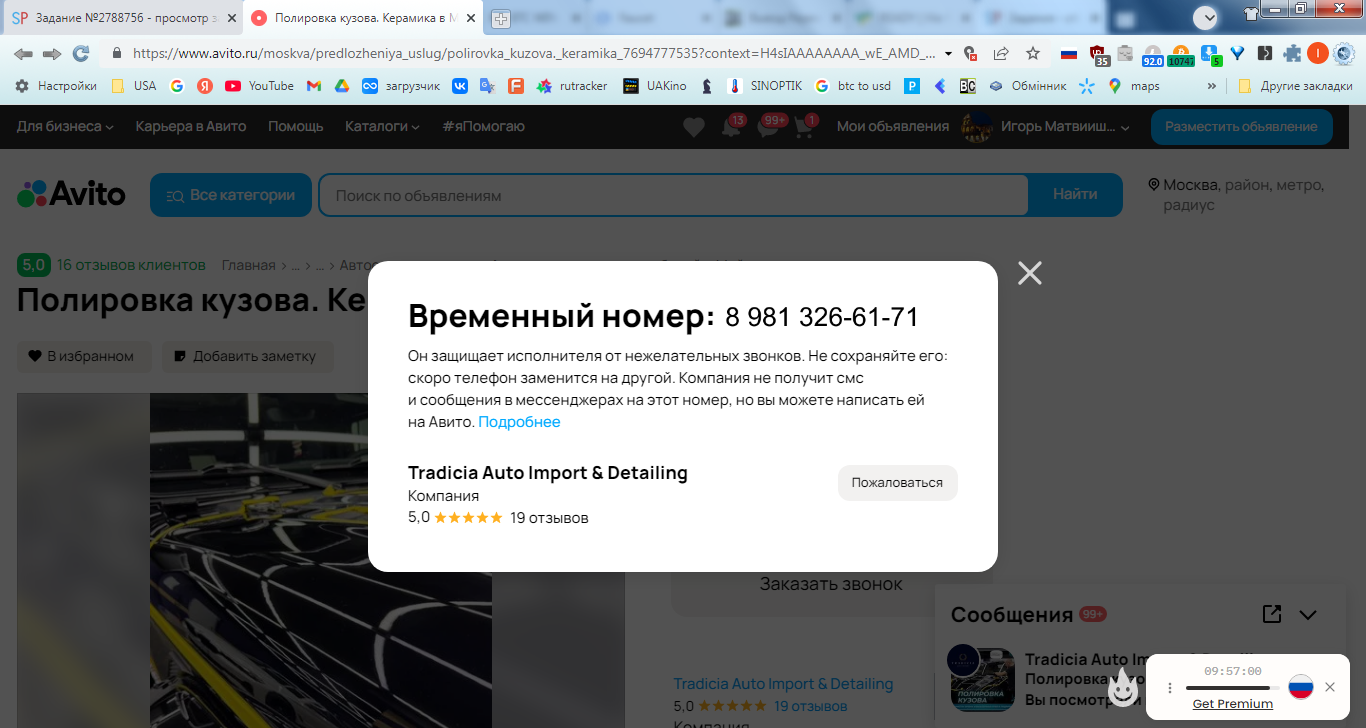Click the browser Forward arrow
This screenshot has width=1366, height=728.
click(51, 53)
